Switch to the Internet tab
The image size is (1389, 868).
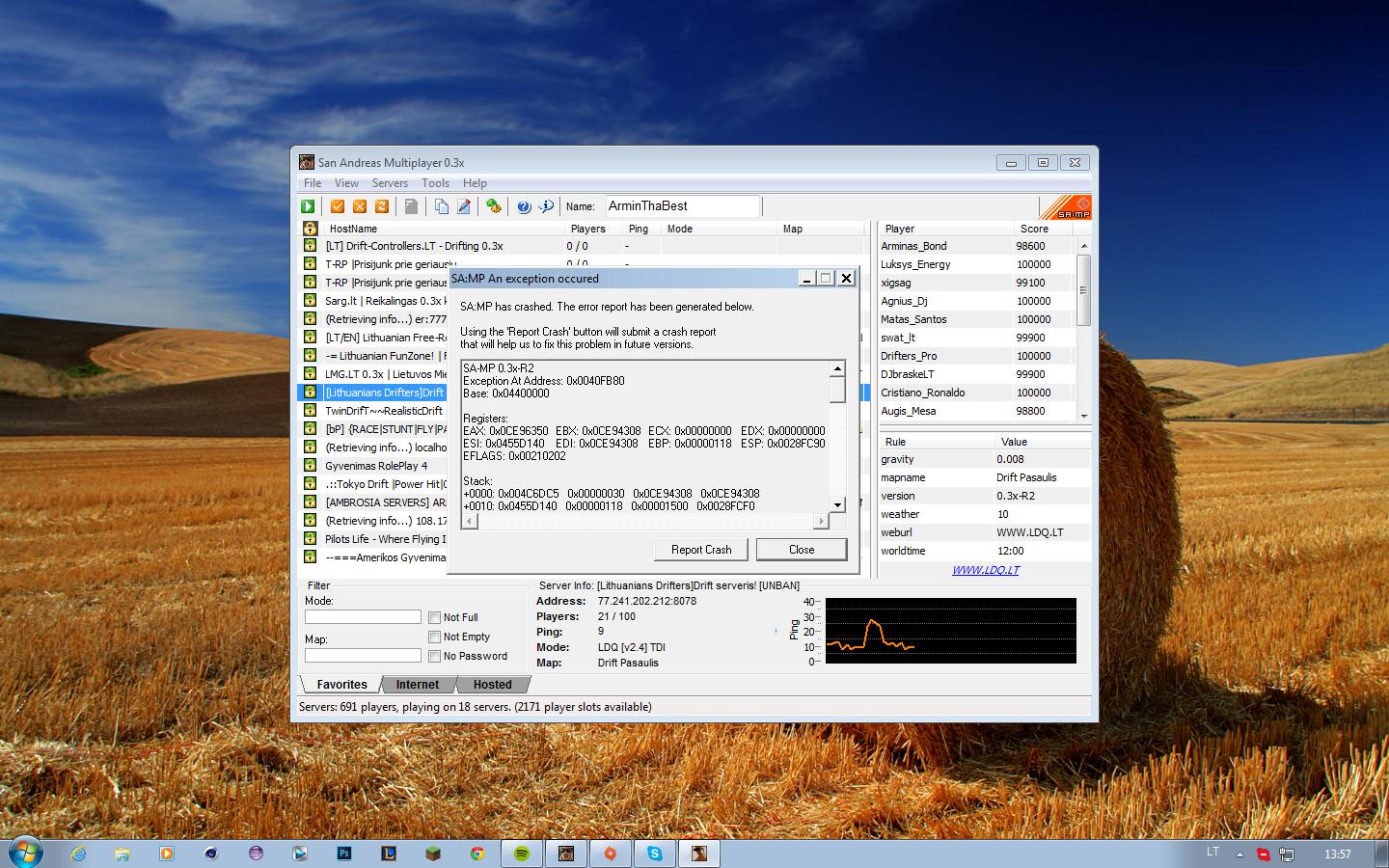tap(418, 685)
